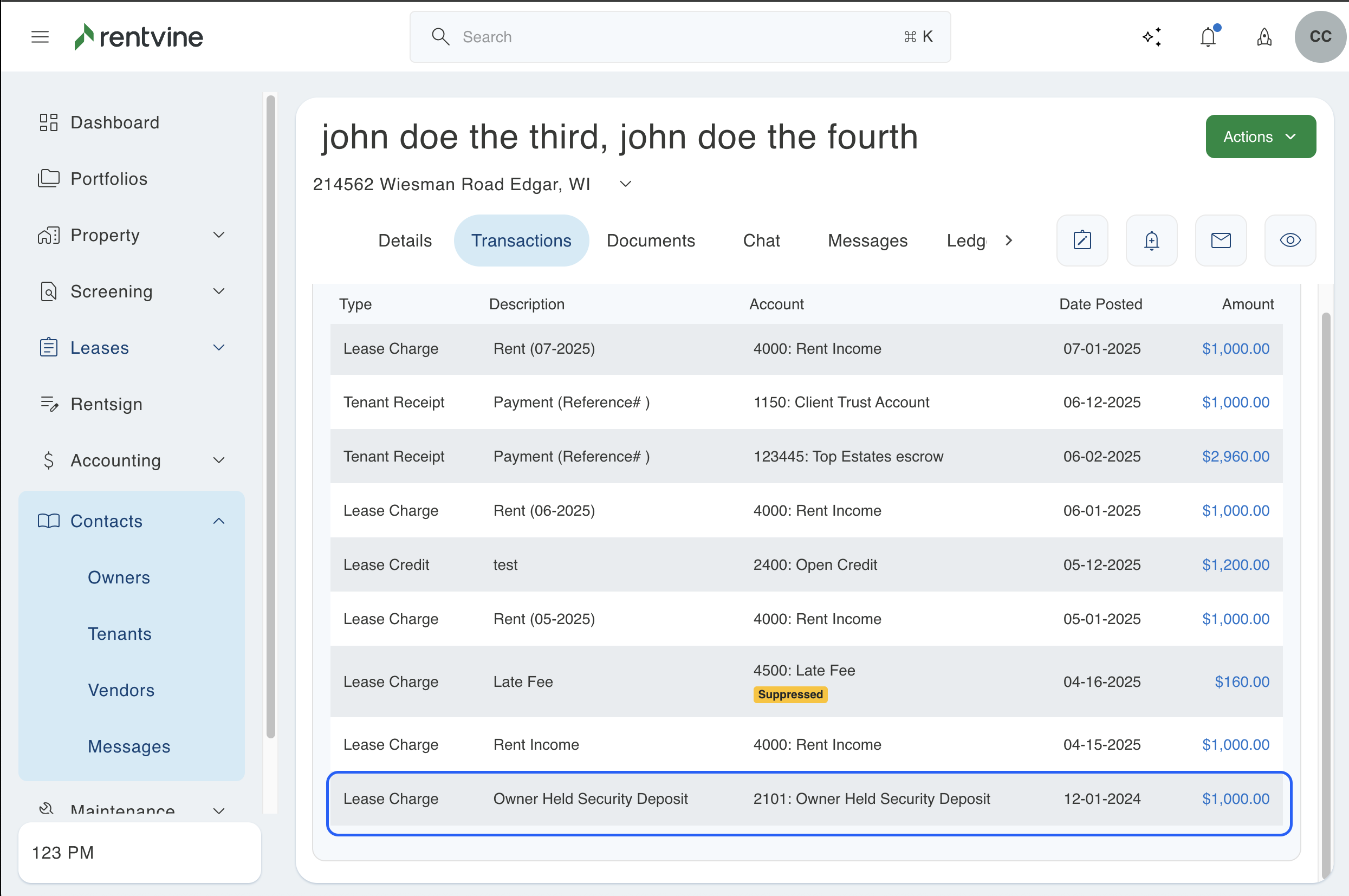
Task: Toggle the eye visibility icon button
Action: click(x=1290, y=241)
